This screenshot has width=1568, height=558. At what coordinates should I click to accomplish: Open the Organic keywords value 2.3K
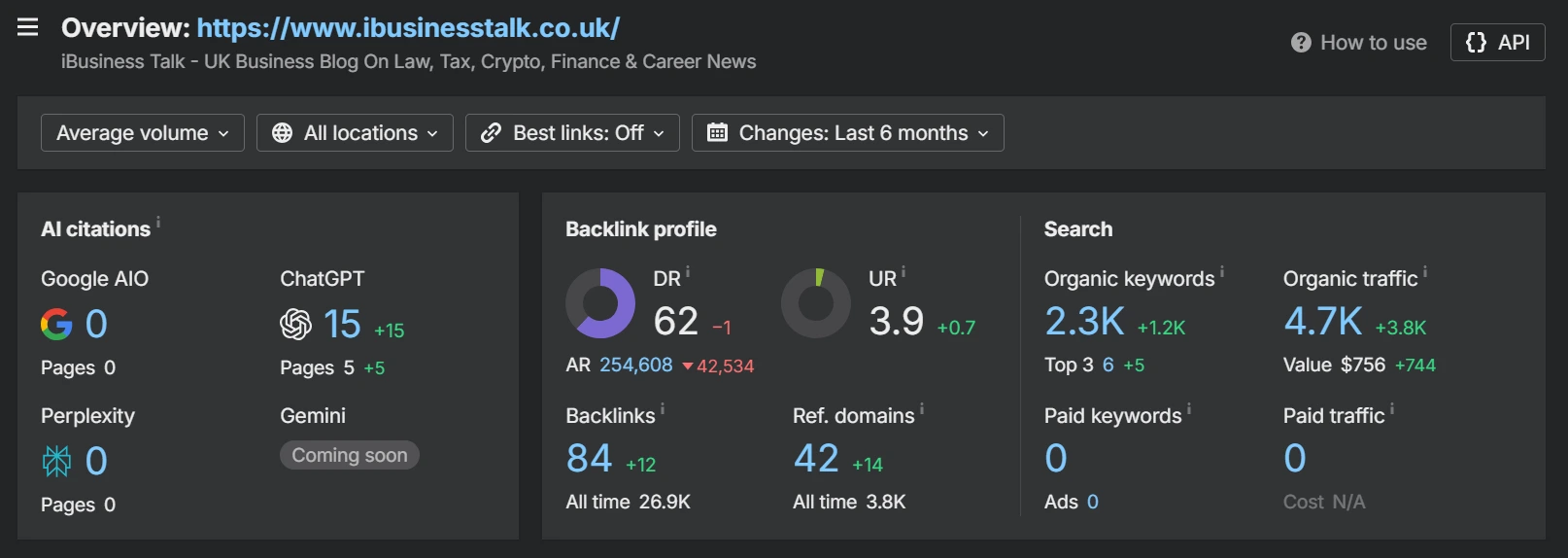tap(1085, 321)
